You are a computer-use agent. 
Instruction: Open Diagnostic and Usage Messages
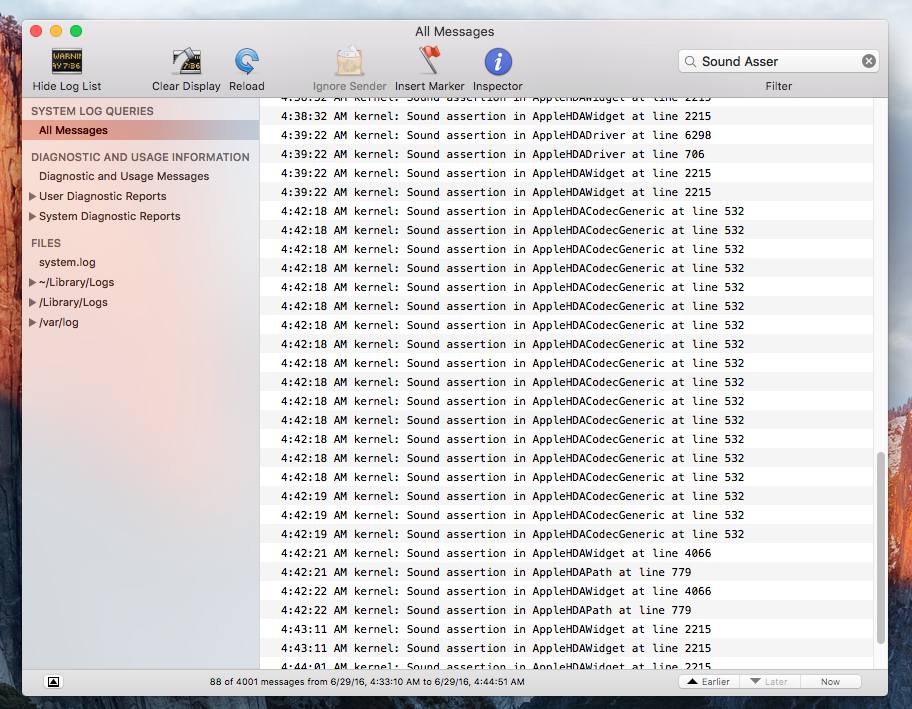click(124, 176)
